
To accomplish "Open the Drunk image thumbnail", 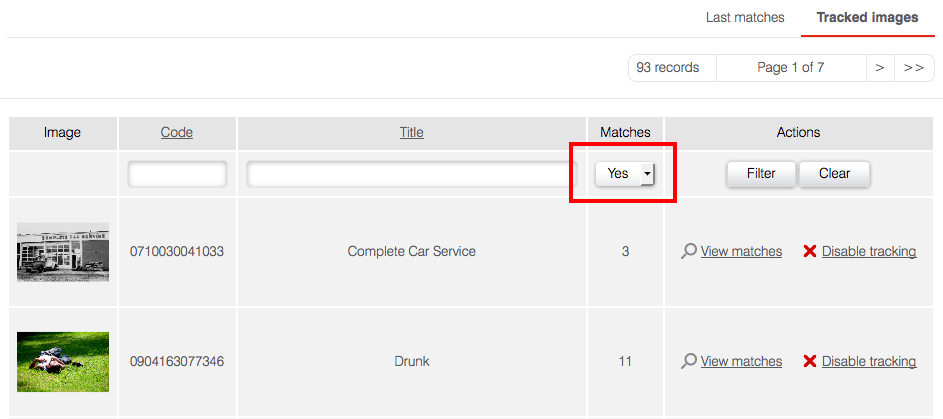I will click(63, 362).
